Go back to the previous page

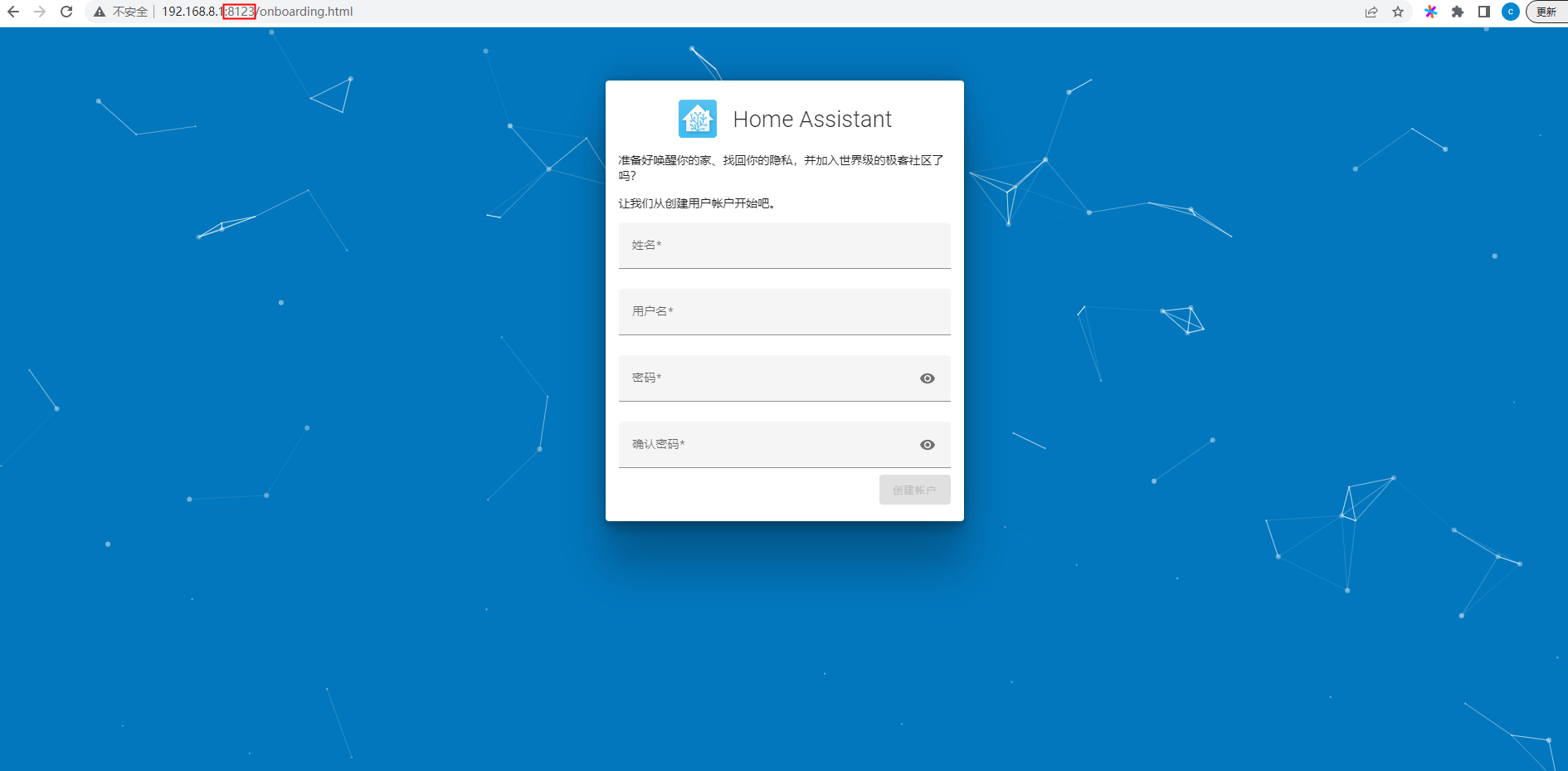(13, 12)
